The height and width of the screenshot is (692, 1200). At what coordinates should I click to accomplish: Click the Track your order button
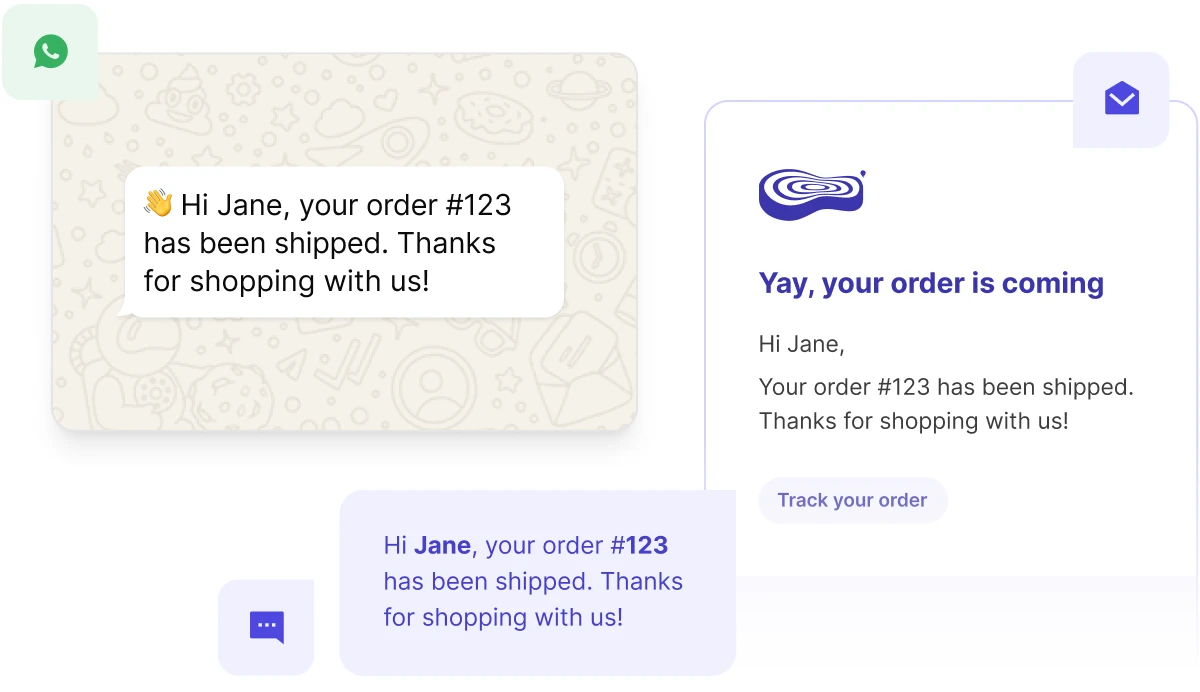852,500
